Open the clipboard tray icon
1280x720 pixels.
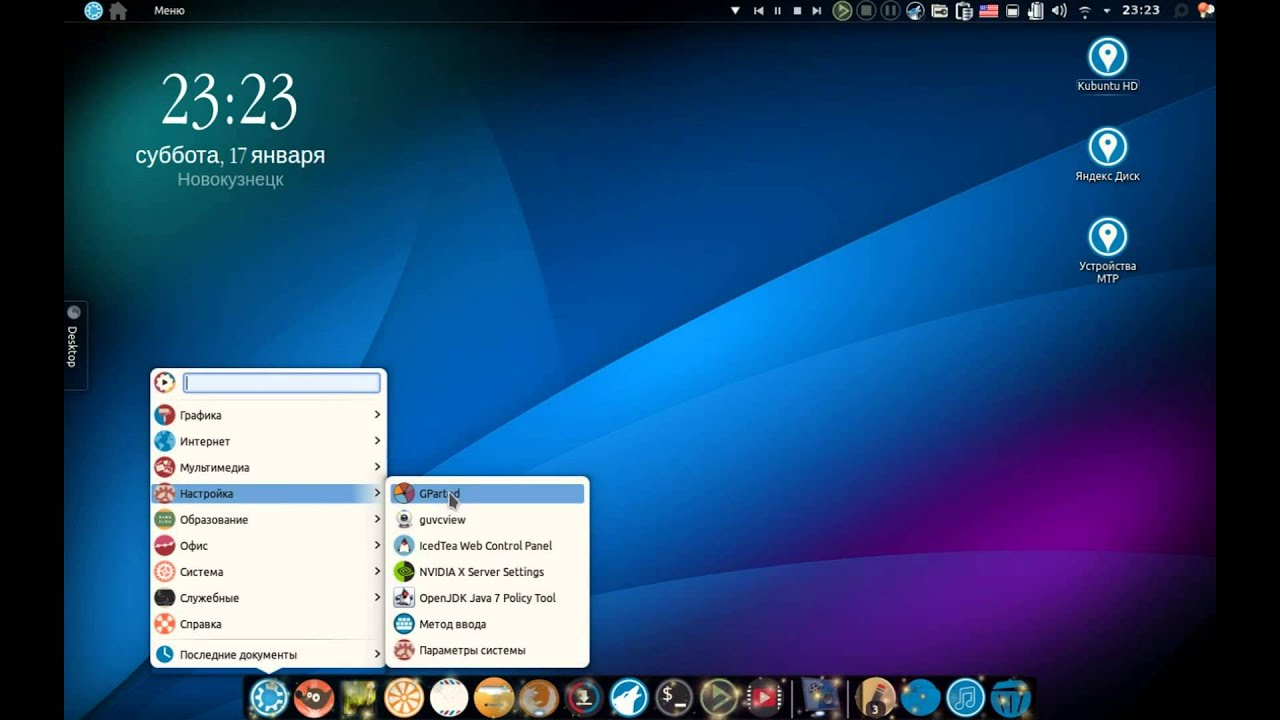[x=964, y=11]
